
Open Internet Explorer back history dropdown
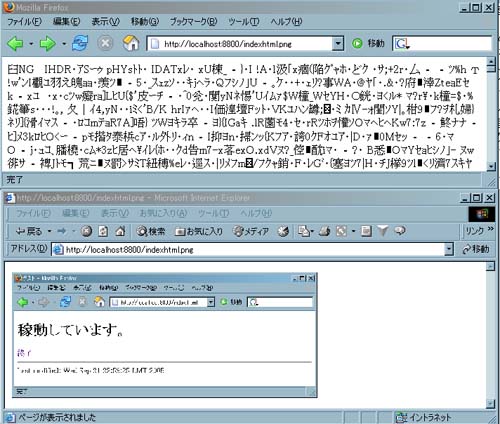pos(49,231)
